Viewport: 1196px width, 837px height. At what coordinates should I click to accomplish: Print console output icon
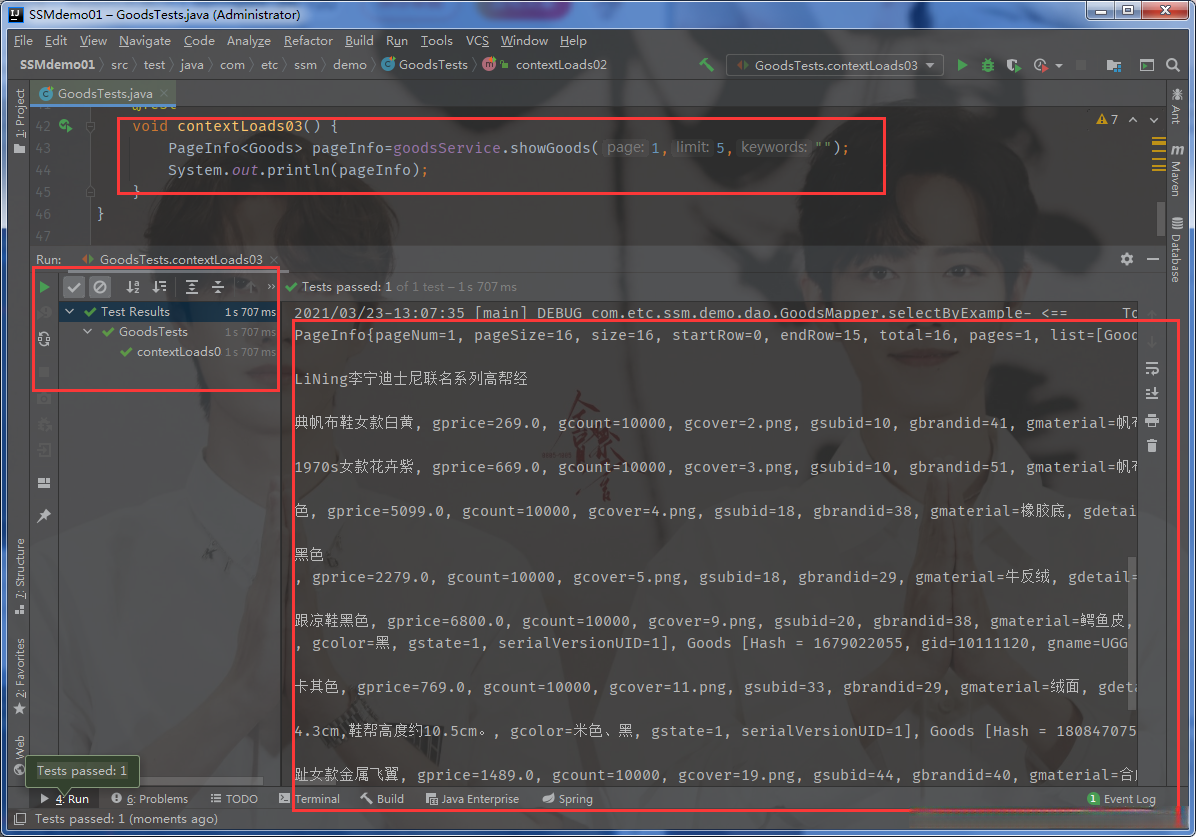tap(1152, 420)
